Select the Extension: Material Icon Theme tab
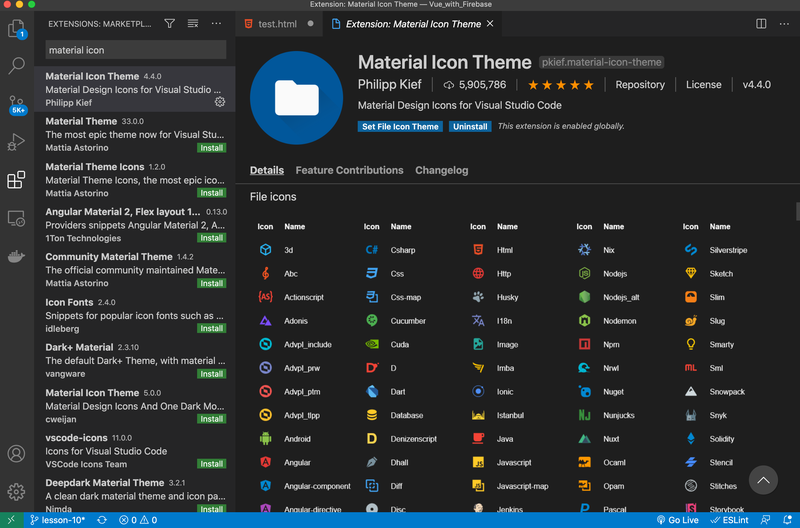Viewport: 800px width, 528px height. [412, 24]
